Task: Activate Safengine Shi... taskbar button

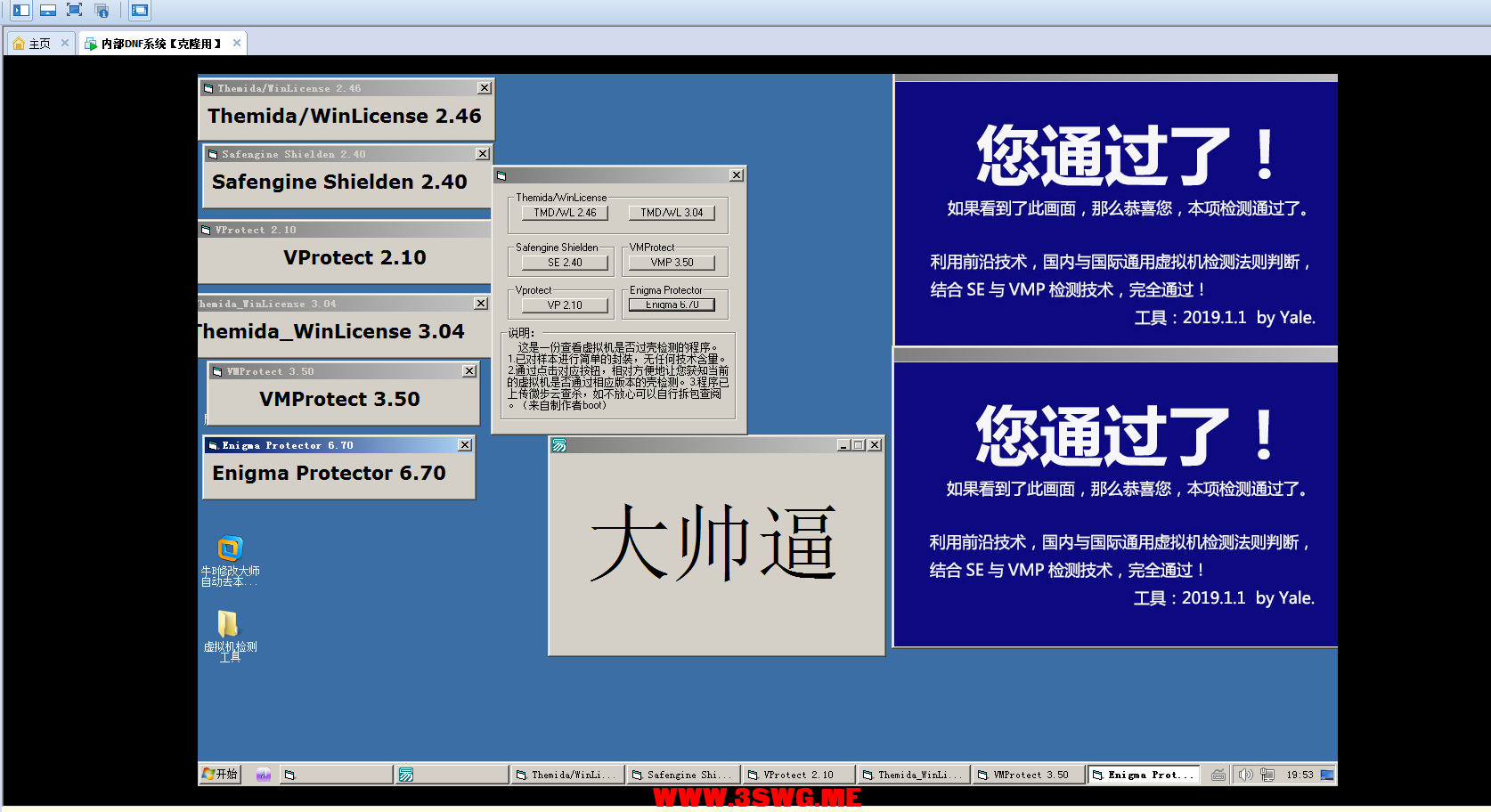Action: 682,775
